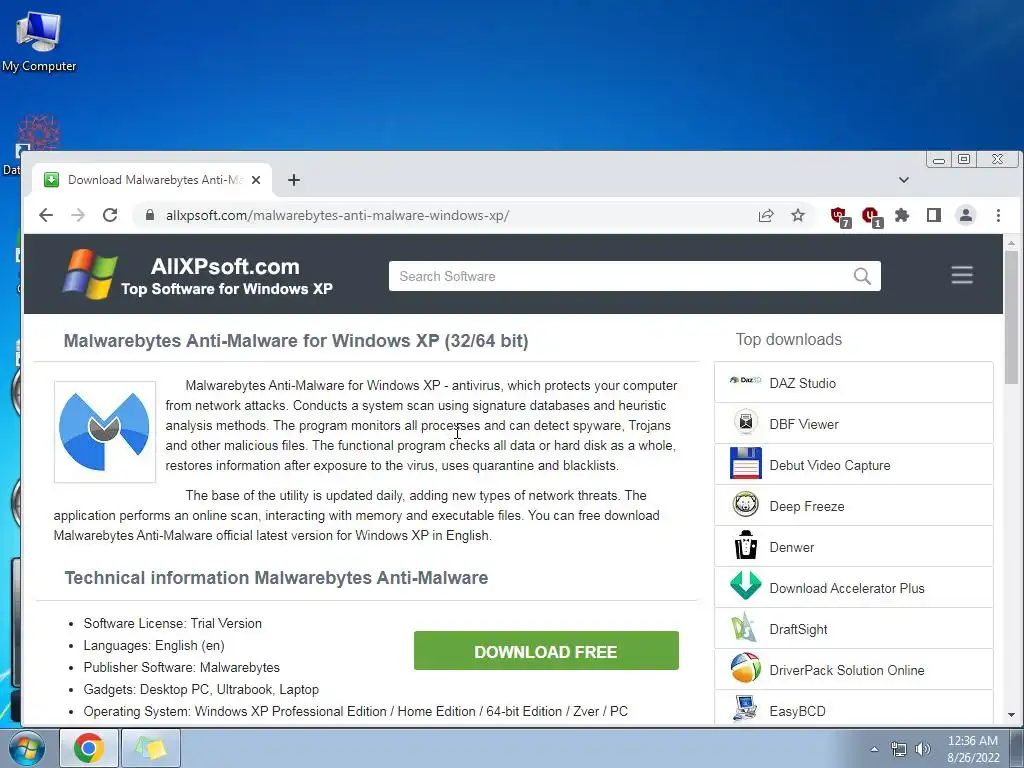Screen dimensions: 1024x768
Task: Close the Download Malwarebytes tab
Action: 256,180
